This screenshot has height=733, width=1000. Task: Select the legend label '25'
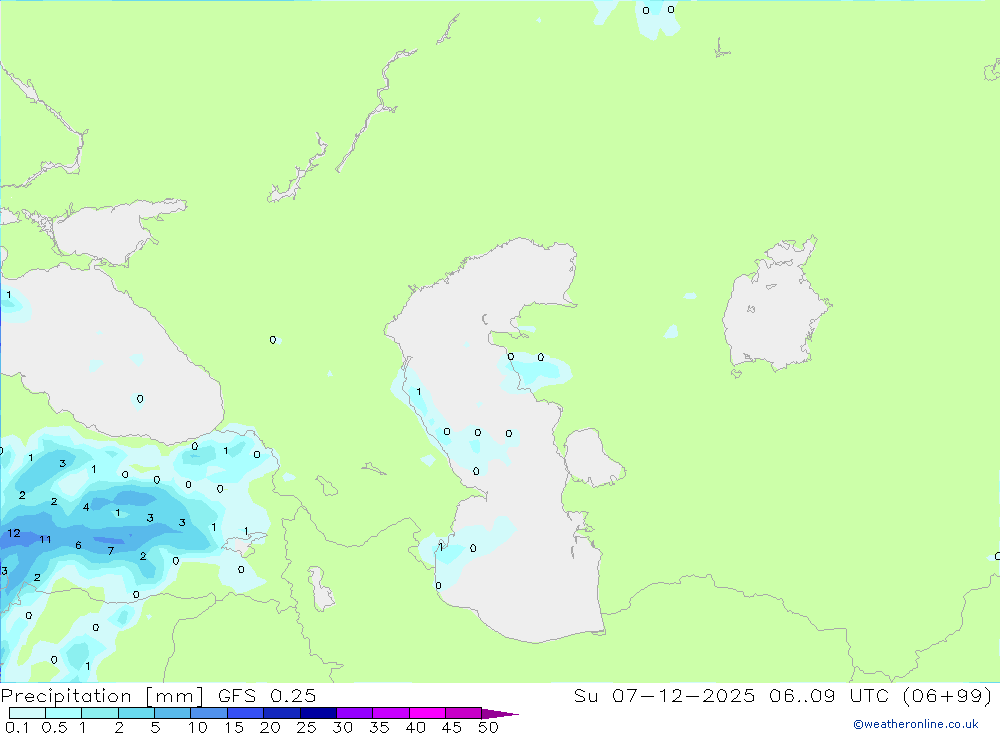click(306, 727)
